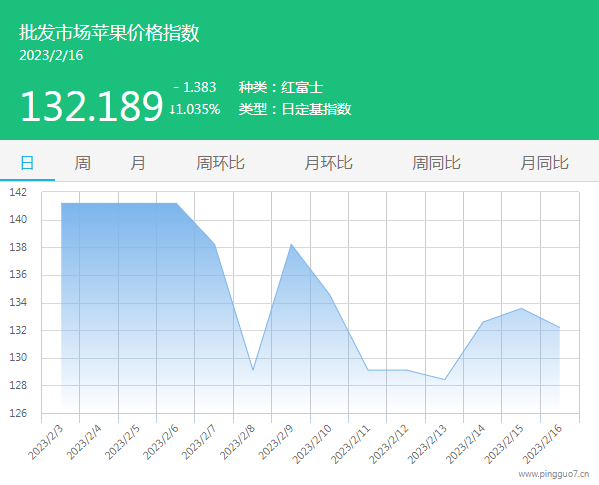Open the 周同比 tab
This screenshot has width=599, height=485.
tap(436, 163)
